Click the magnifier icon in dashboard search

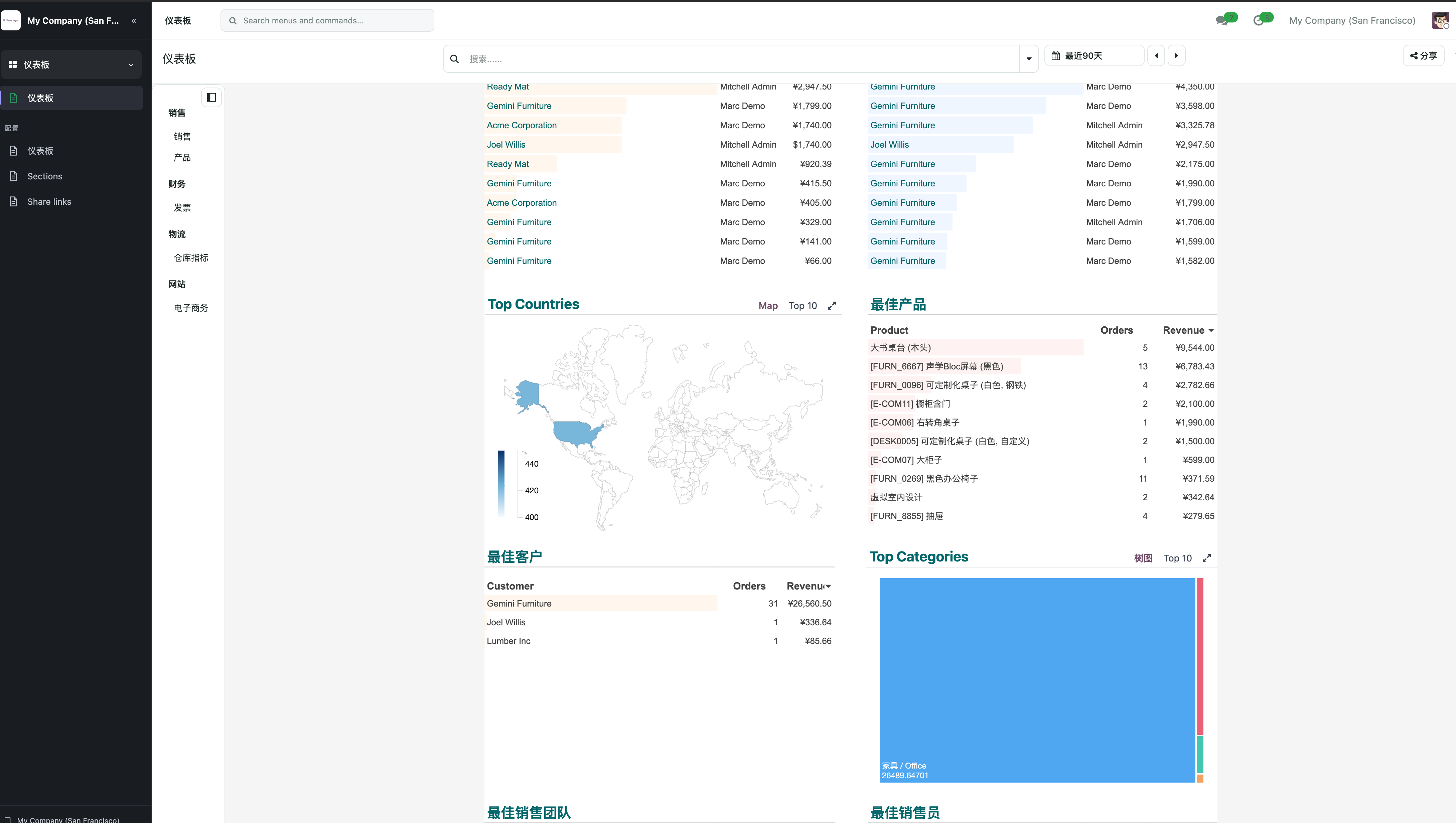point(454,59)
